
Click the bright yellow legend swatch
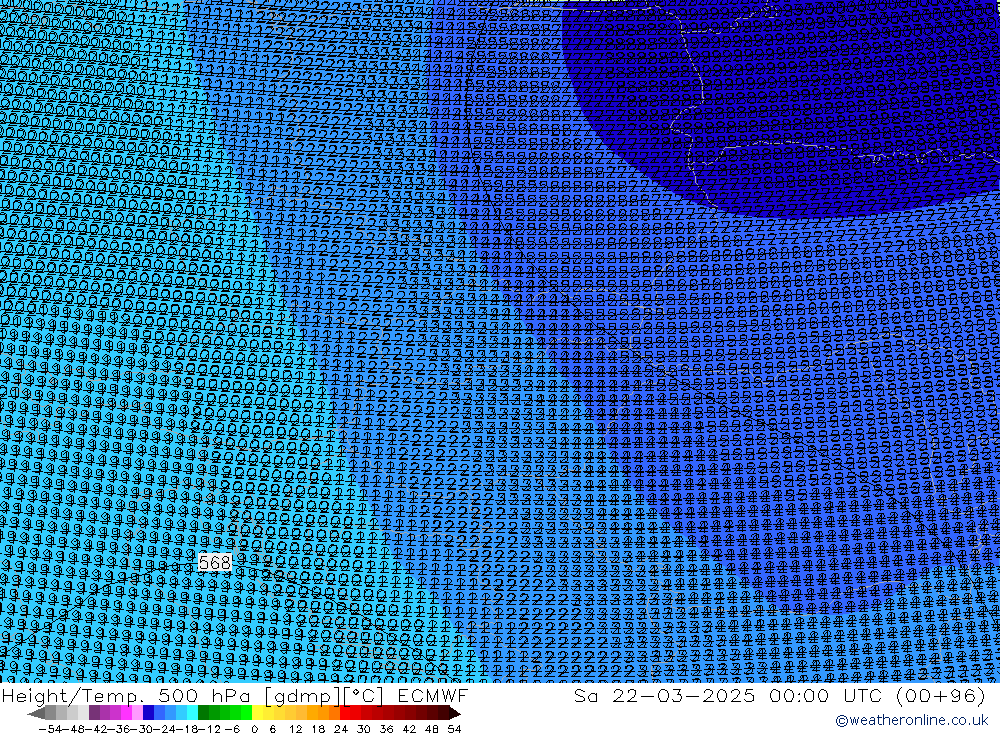click(258, 713)
